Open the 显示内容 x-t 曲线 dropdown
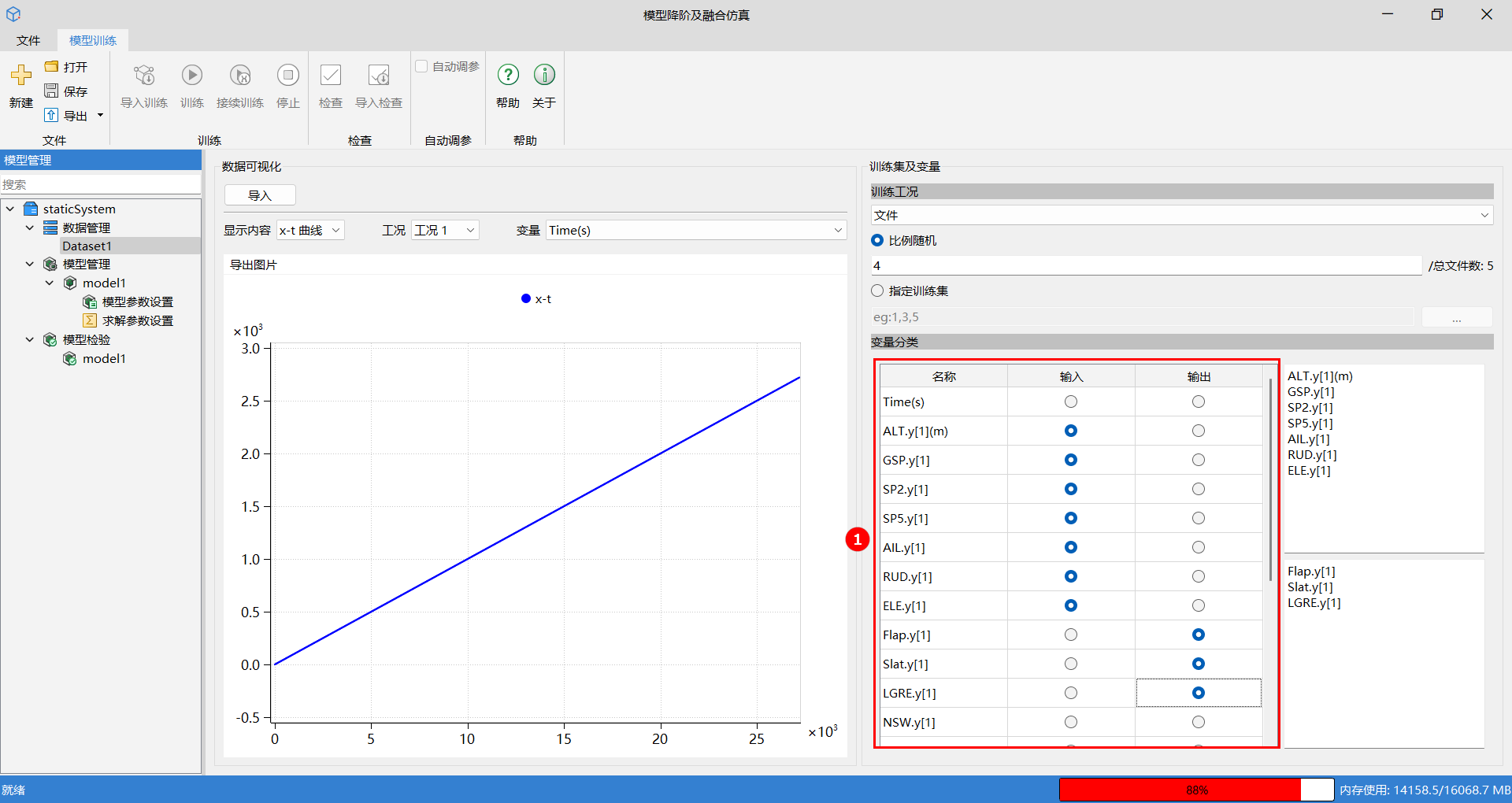 [x=310, y=231]
